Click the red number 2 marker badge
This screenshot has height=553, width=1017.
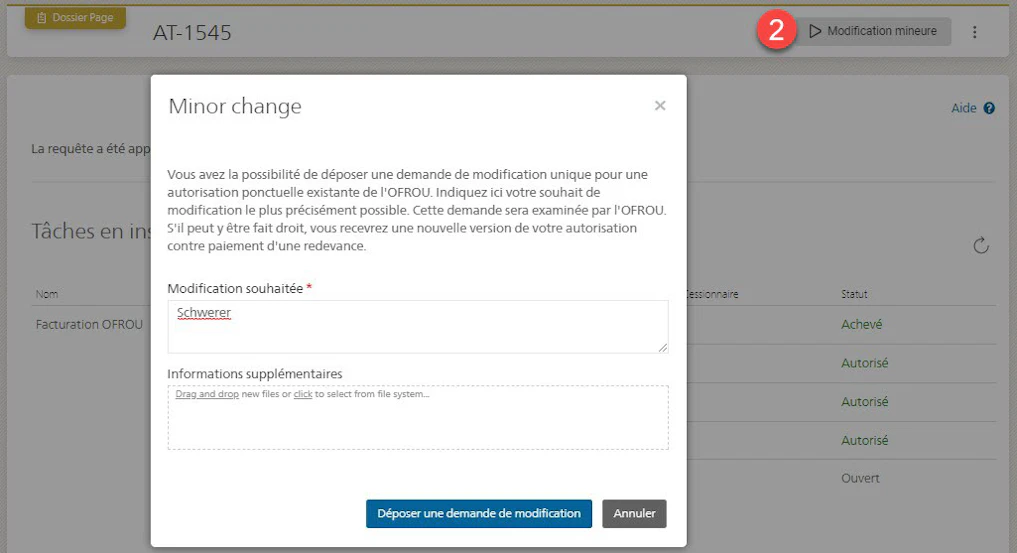pyautogui.click(x=776, y=30)
